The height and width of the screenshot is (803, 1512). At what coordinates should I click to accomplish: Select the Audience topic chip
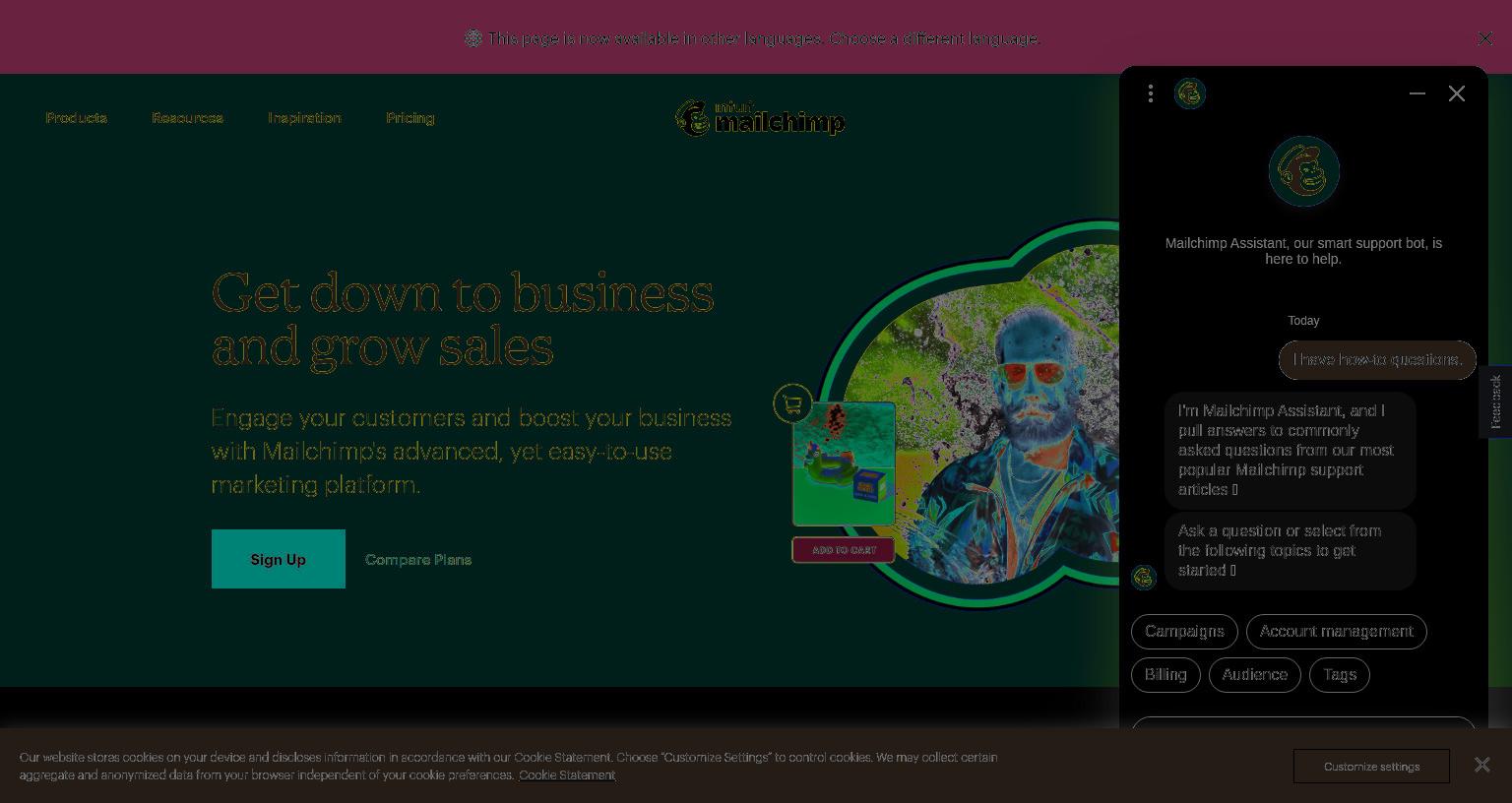(1255, 675)
